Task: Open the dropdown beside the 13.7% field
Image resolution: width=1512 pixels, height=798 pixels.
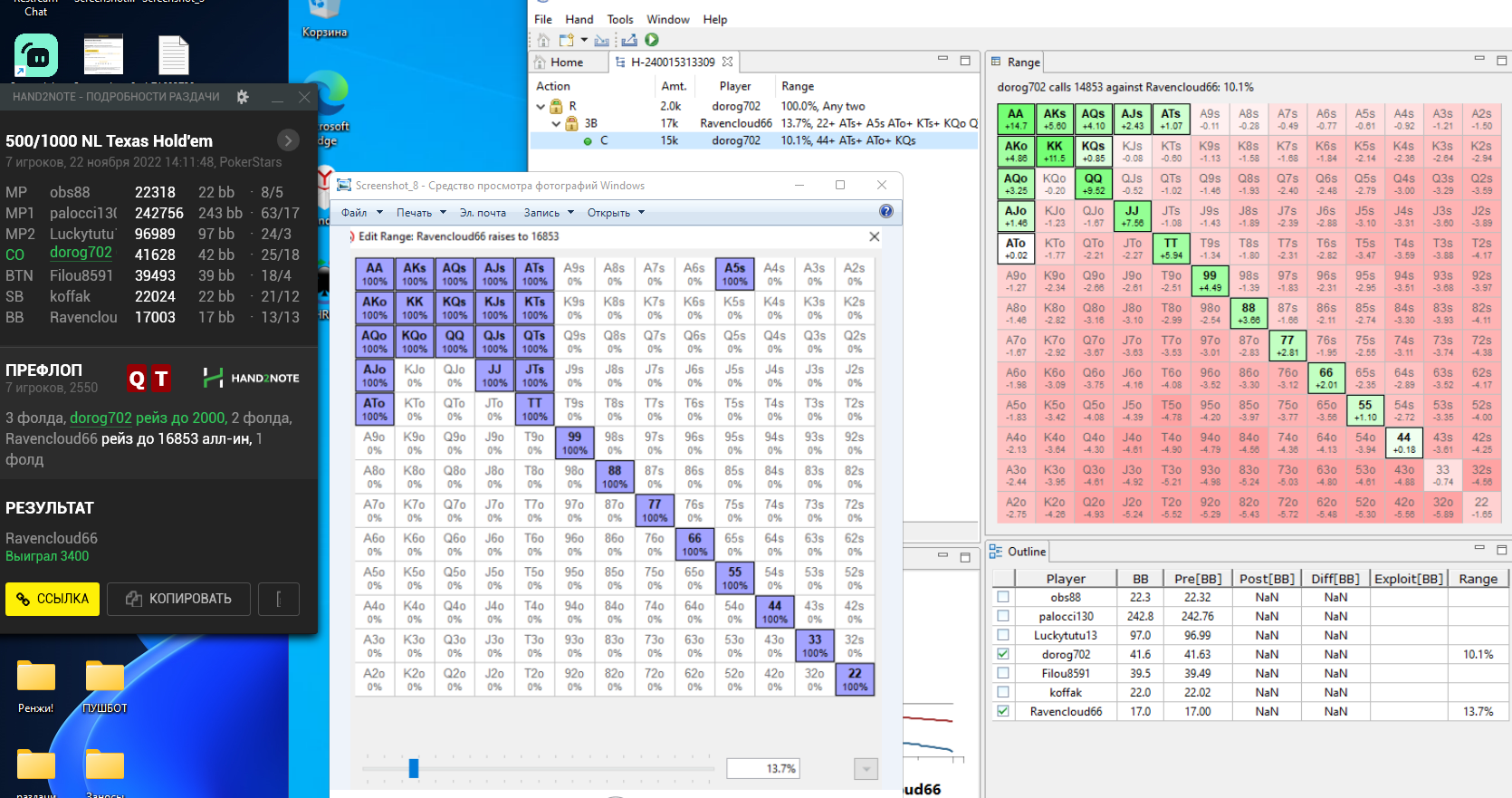Action: coord(866,769)
